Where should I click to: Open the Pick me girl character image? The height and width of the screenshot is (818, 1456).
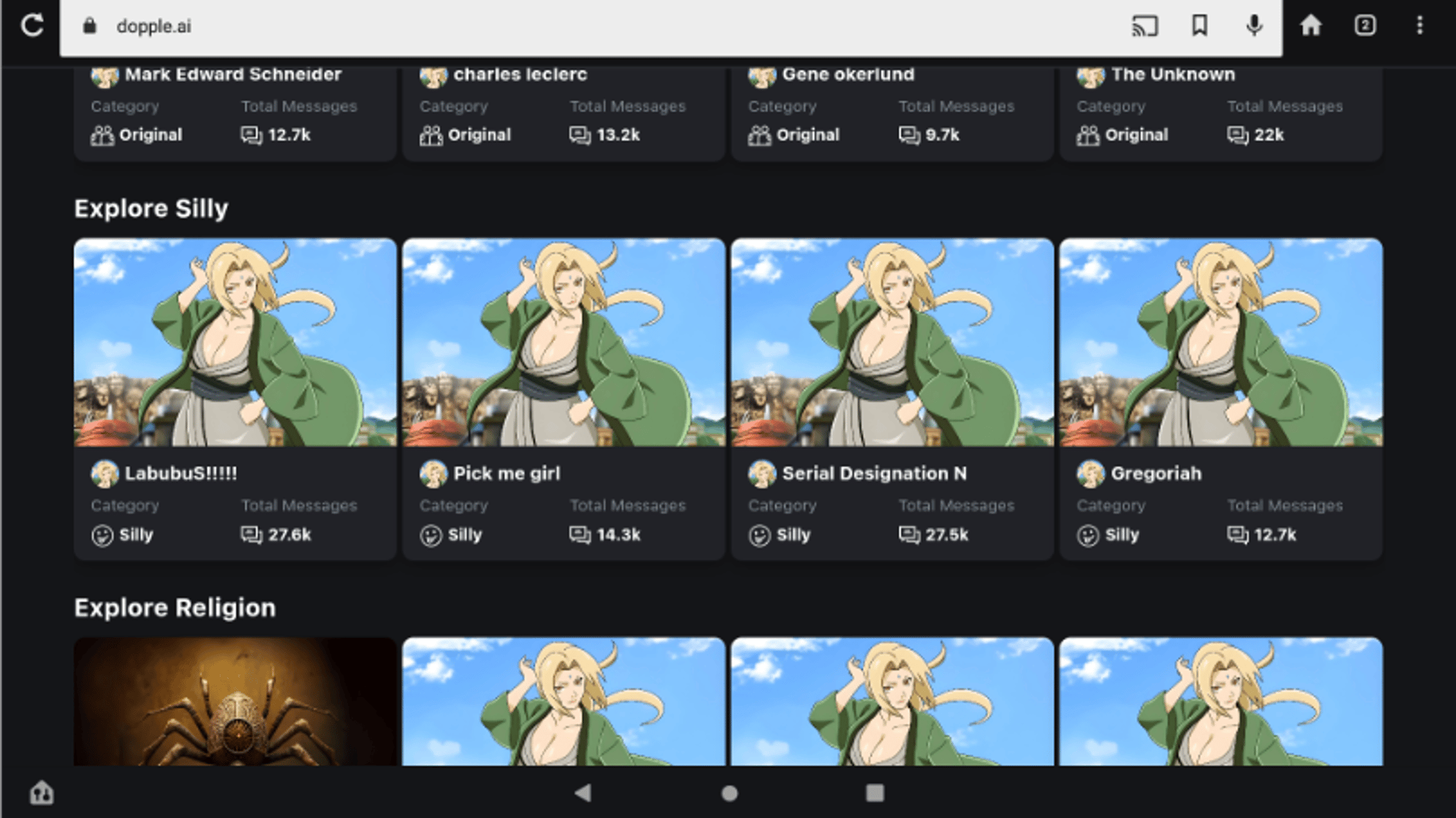click(x=563, y=342)
